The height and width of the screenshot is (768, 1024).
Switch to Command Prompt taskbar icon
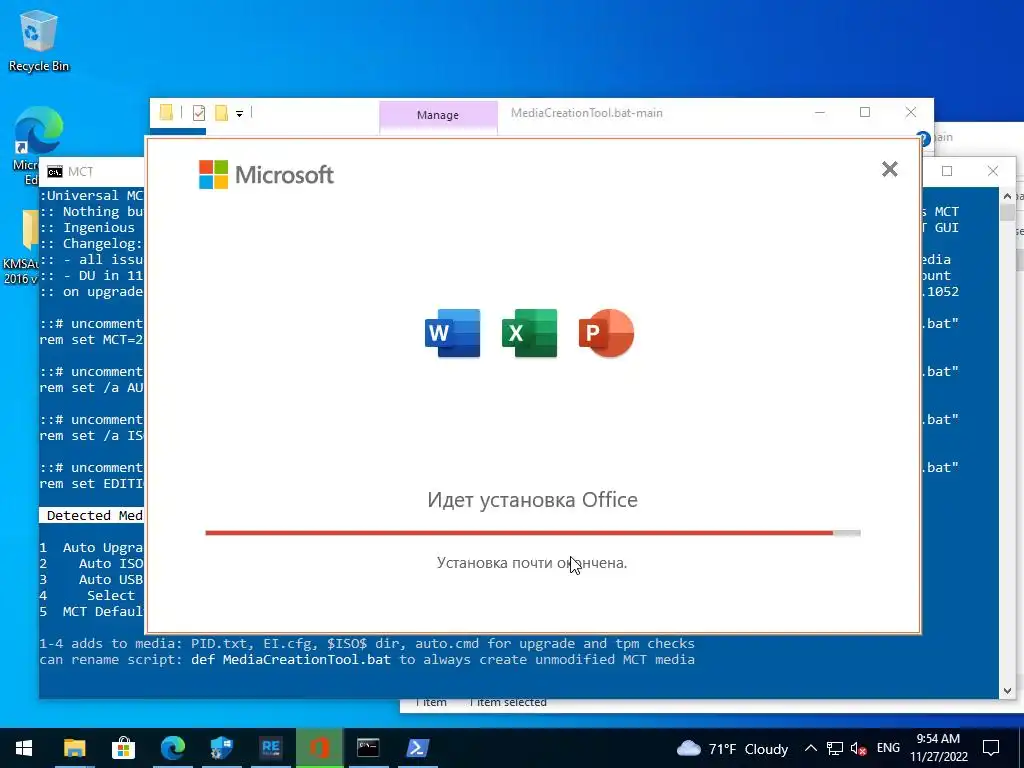click(368, 748)
